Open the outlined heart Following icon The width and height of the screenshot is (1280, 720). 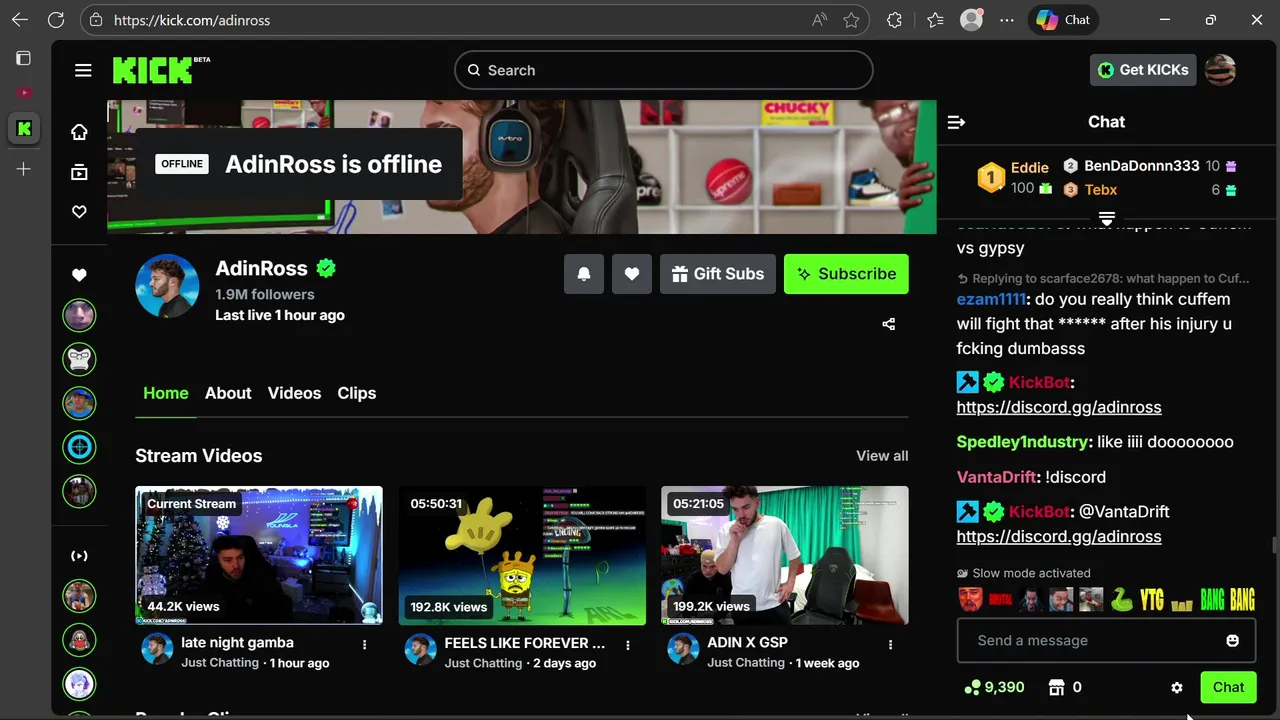79,212
